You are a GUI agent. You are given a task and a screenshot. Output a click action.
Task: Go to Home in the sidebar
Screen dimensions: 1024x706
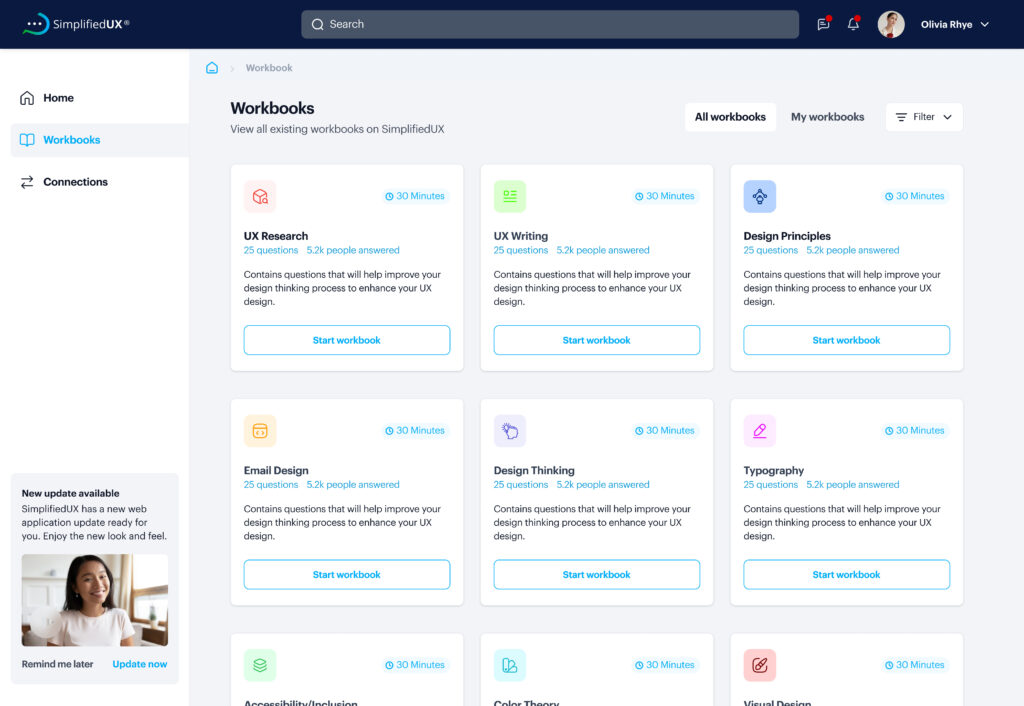click(x=100, y=98)
